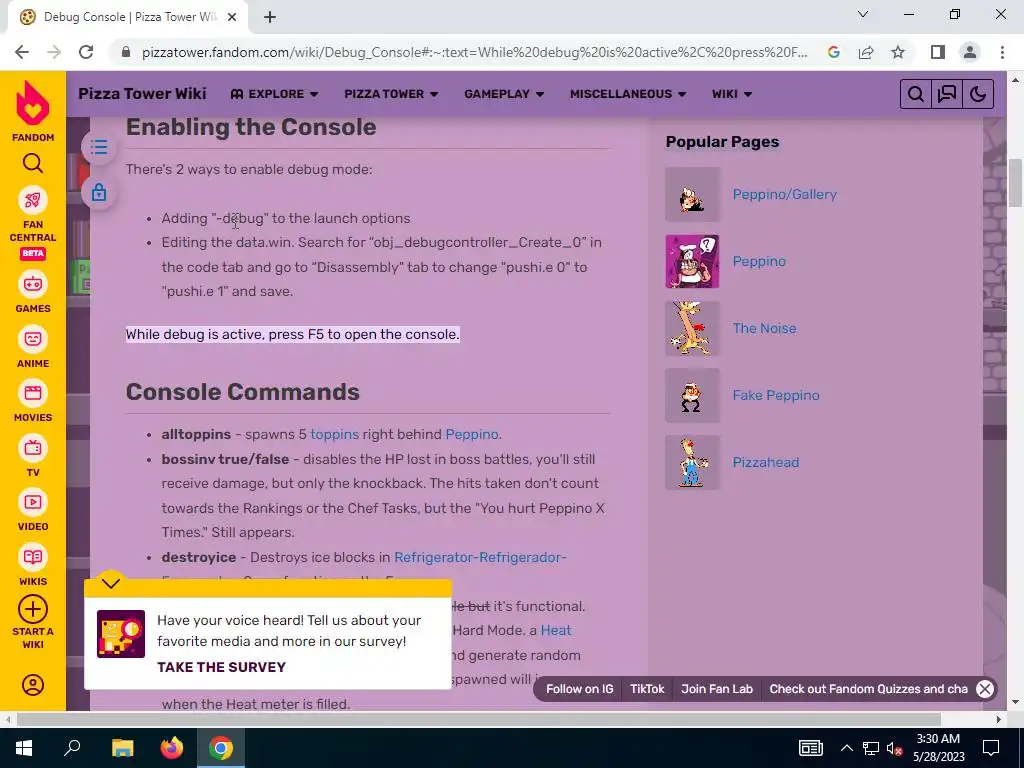Open the Pizzahead link

tap(765, 462)
